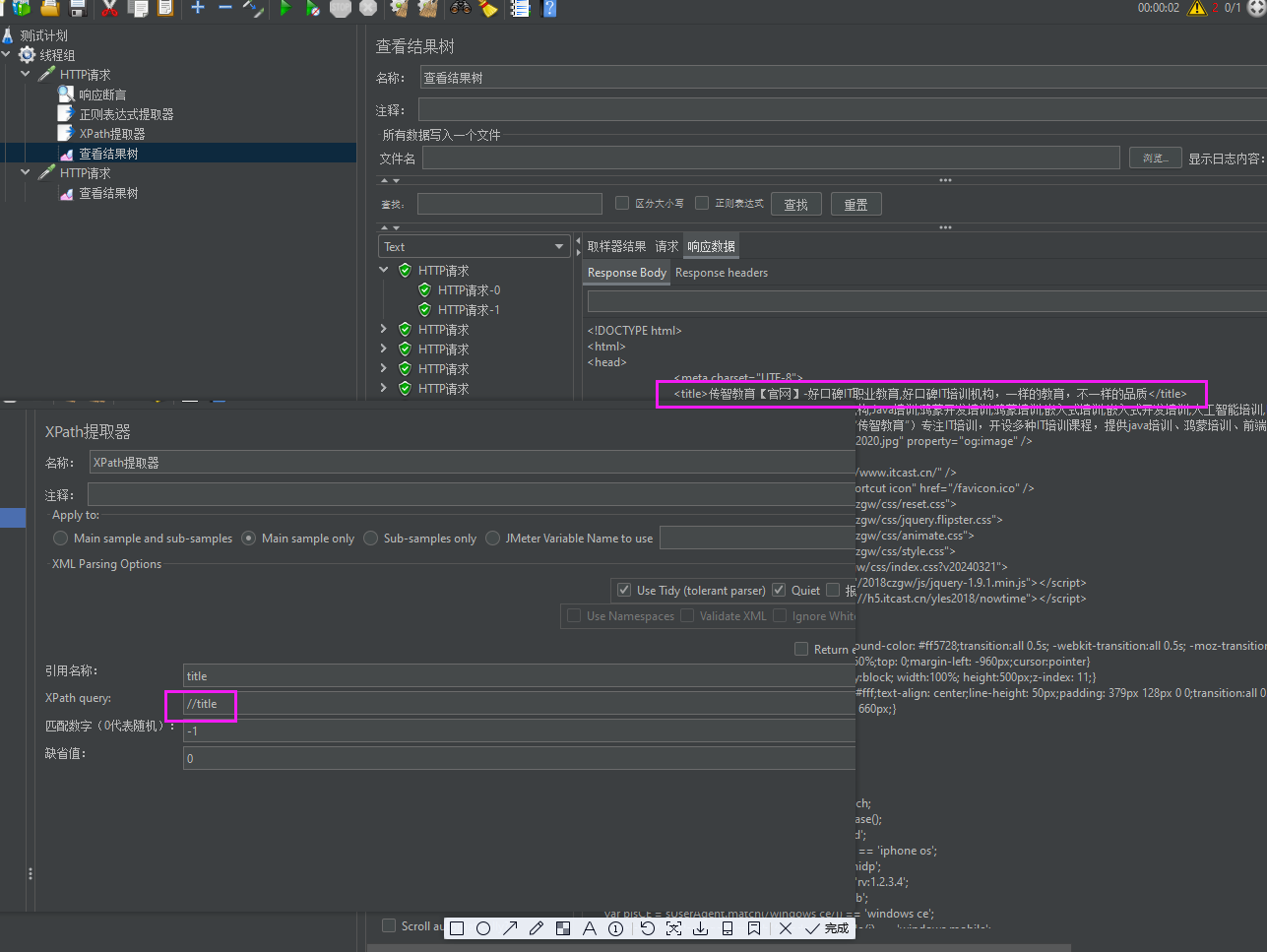Click the Toggle enable/disable icon

coord(253,8)
